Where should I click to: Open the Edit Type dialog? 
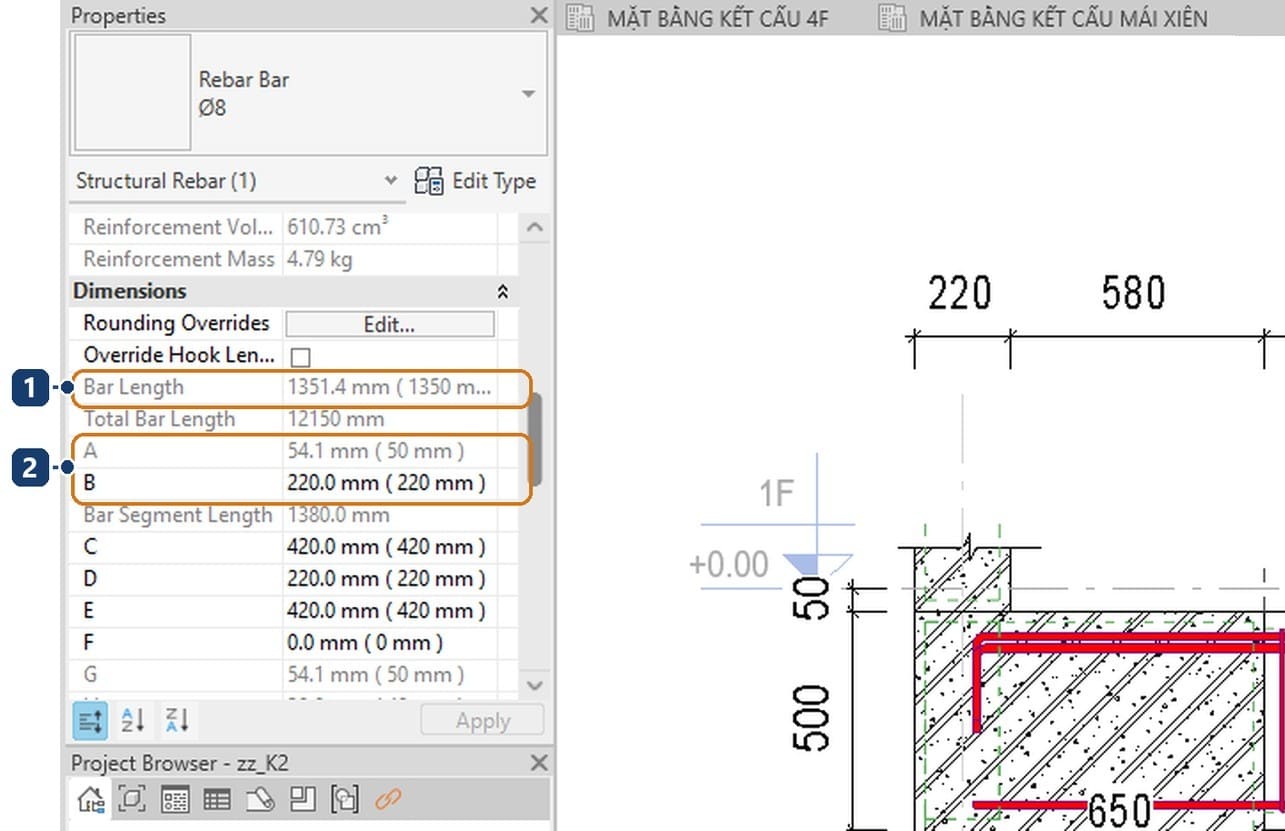475,181
